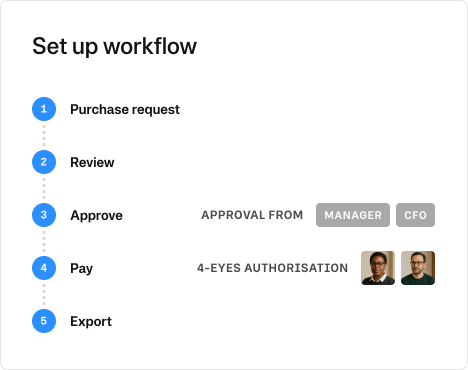Click the Set up workflow heading
The height and width of the screenshot is (370, 468).
[x=115, y=46]
